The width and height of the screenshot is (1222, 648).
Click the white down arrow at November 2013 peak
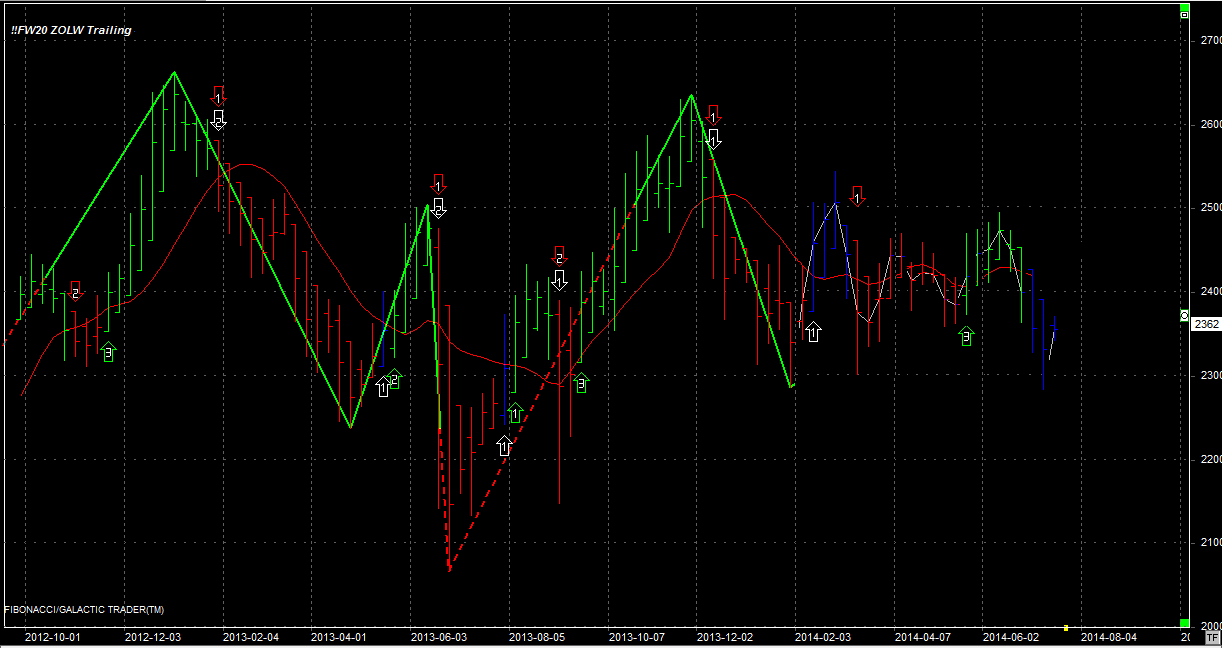click(x=713, y=138)
